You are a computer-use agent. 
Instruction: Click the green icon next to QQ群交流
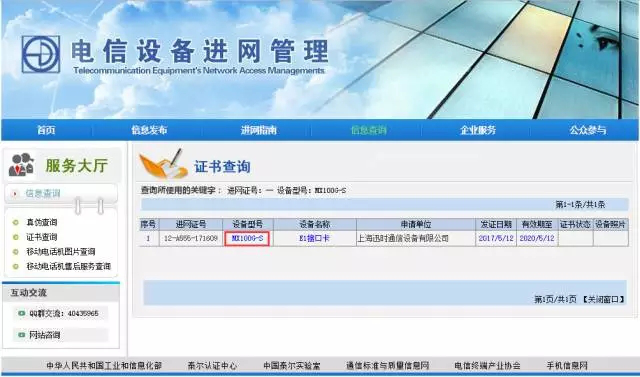22,313
